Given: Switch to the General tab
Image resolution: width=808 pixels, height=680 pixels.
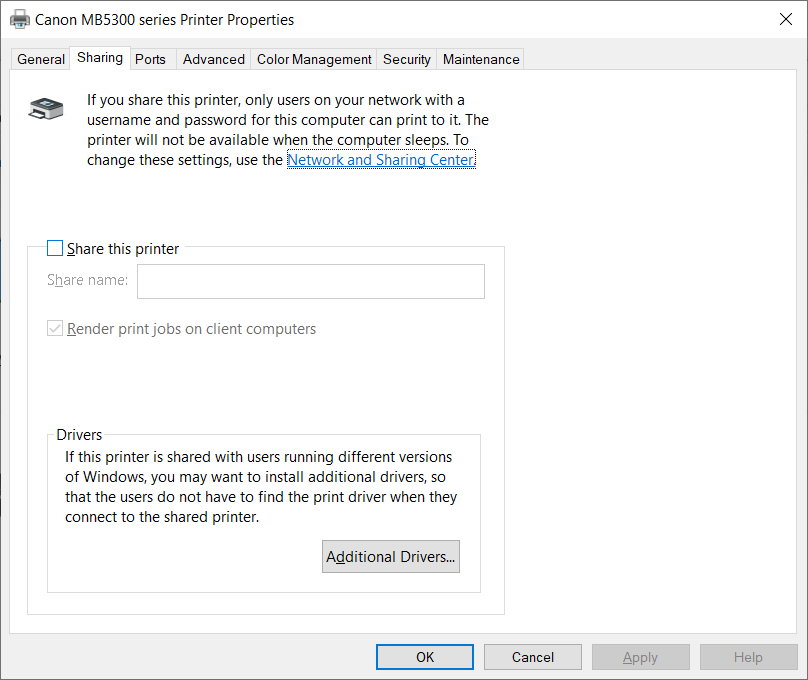Looking at the screenshot, I should pyautogui.click(x=41, y=59).
